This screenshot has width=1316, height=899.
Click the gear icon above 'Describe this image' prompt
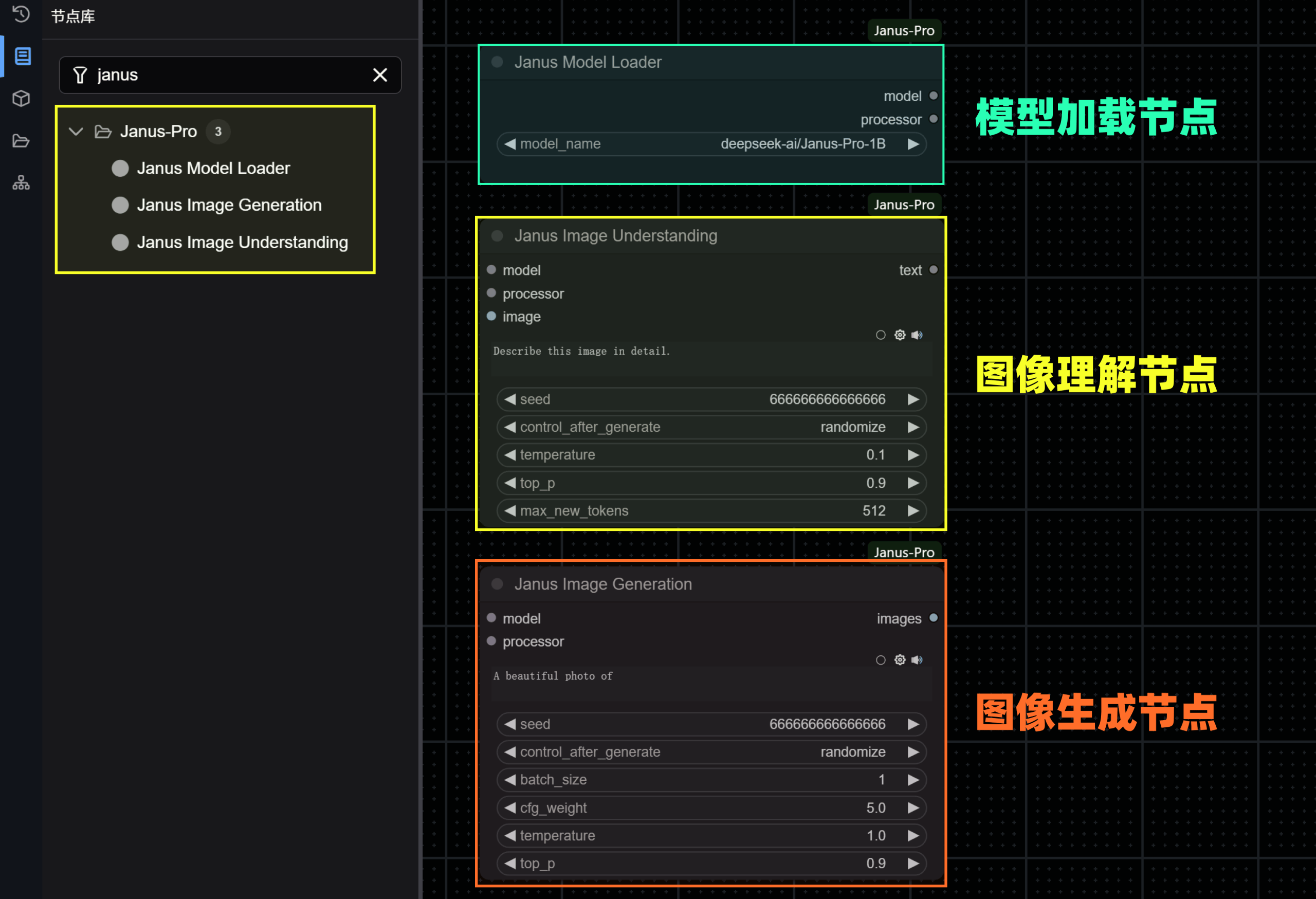click(900, 335)
